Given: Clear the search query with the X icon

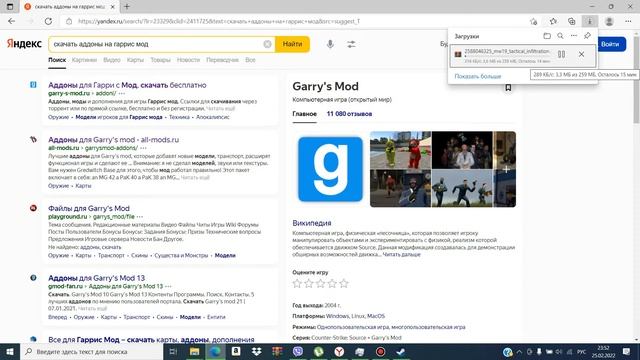Looking at the screenshot, I should click(267, 44).
